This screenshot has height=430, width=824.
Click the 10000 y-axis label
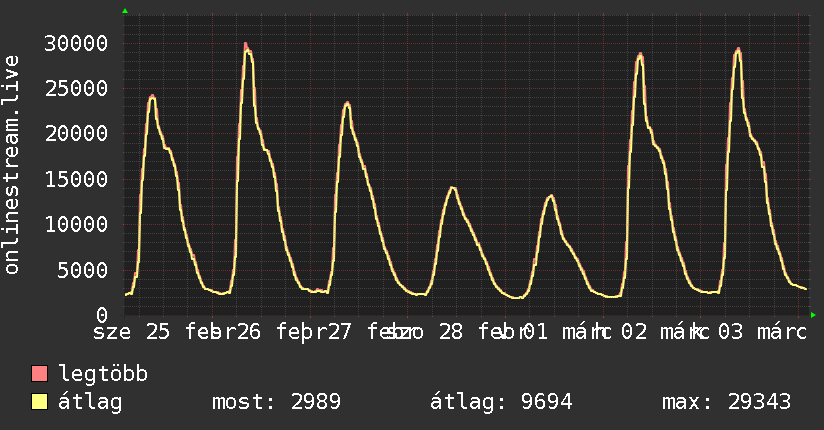[76, 224]
